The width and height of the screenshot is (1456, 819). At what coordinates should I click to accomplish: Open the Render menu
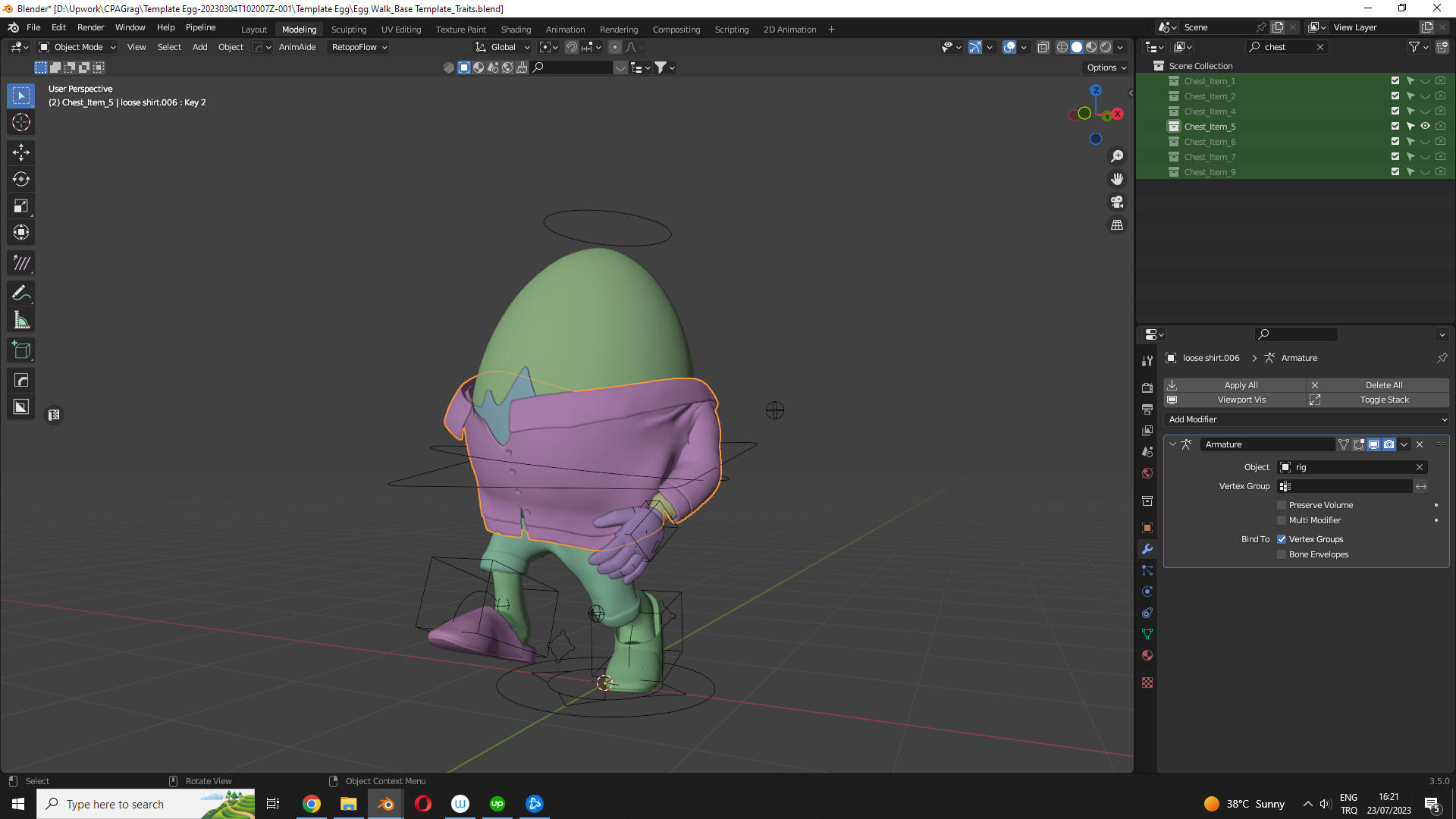tap(90, 27)
